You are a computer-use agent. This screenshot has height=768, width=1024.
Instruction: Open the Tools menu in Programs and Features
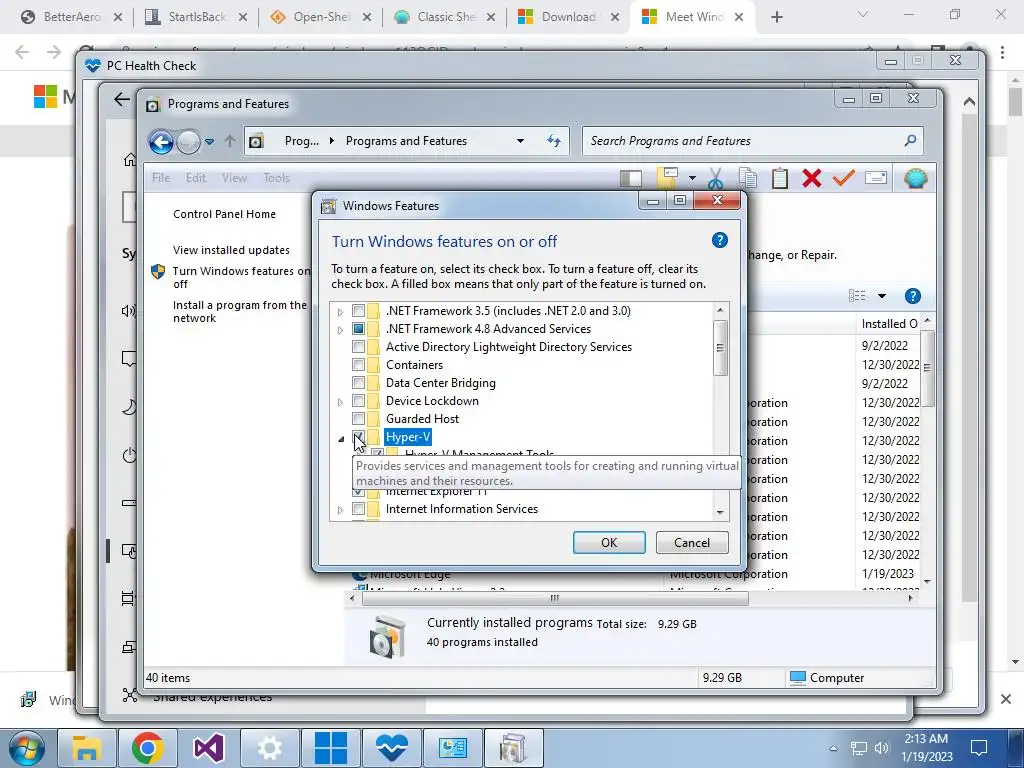click(276, 178)
